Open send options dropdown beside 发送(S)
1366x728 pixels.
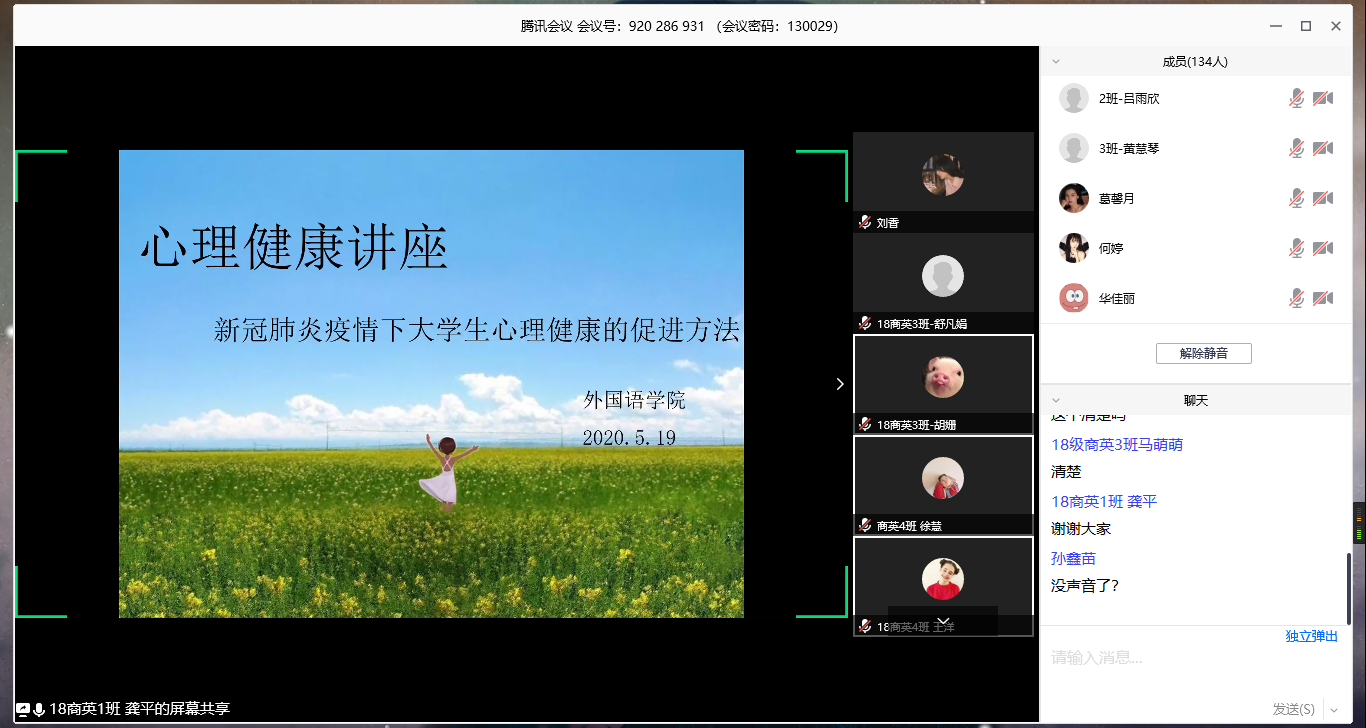click(1334, 710)
